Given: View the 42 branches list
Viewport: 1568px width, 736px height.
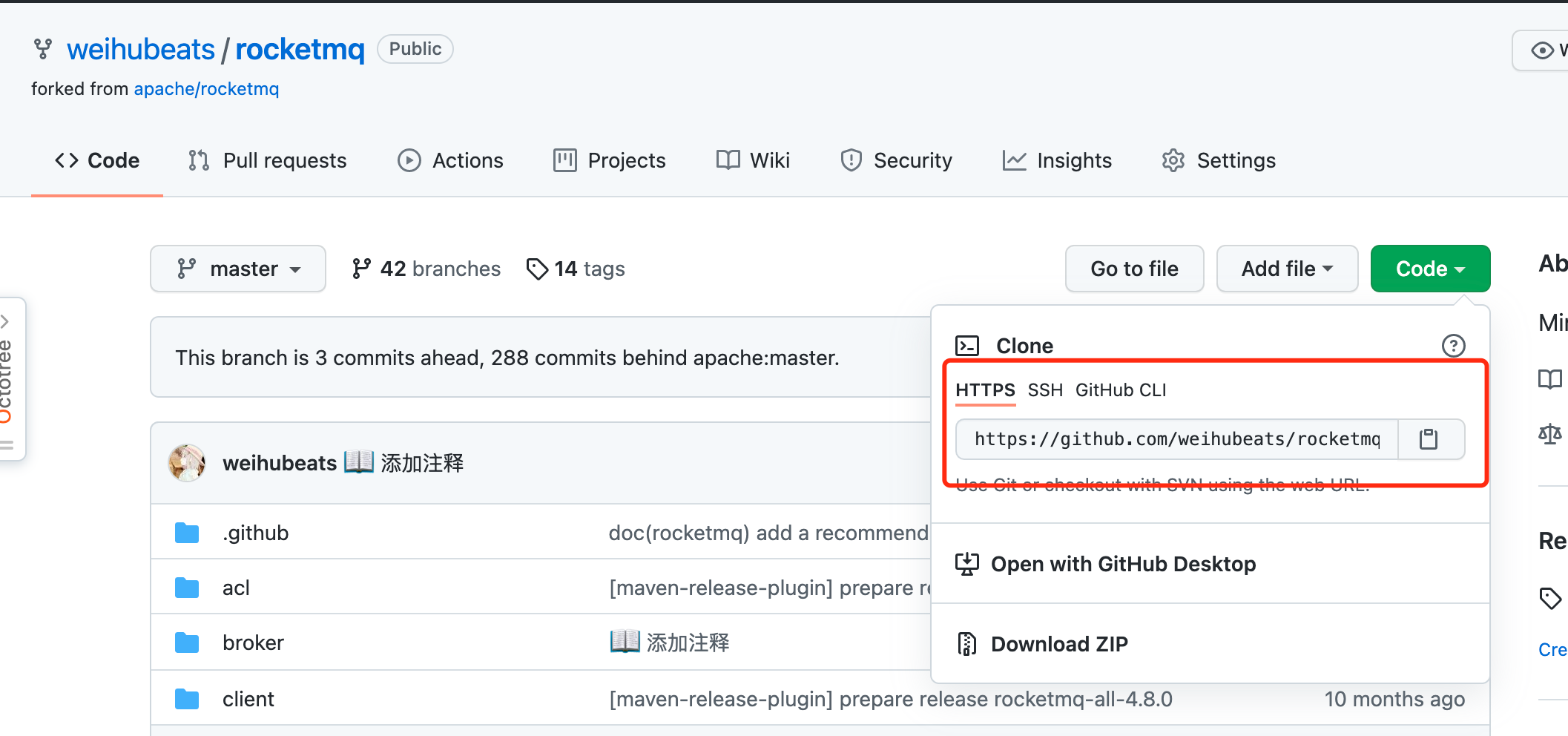Looking at the screenshot, I should [426, 269].
